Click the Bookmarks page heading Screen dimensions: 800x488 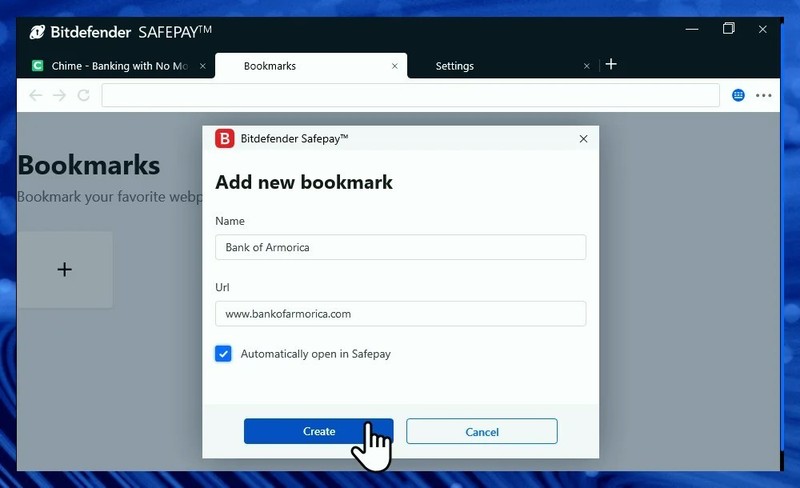click(x=89, y=165)
